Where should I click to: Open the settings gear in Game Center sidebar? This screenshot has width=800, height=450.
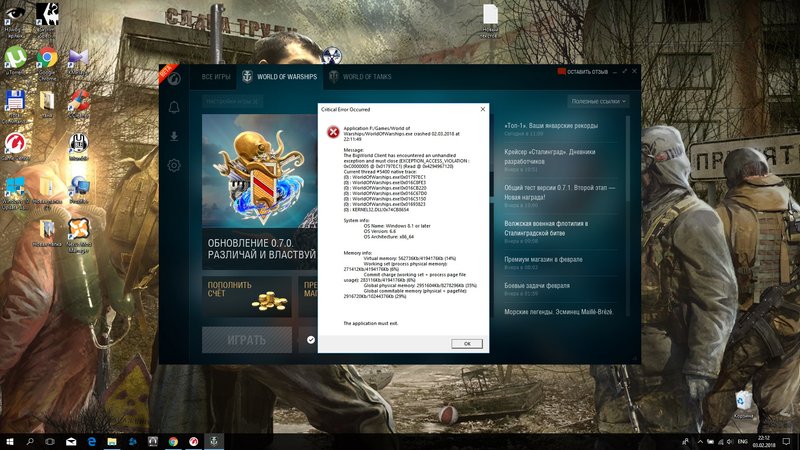[174, 165]
